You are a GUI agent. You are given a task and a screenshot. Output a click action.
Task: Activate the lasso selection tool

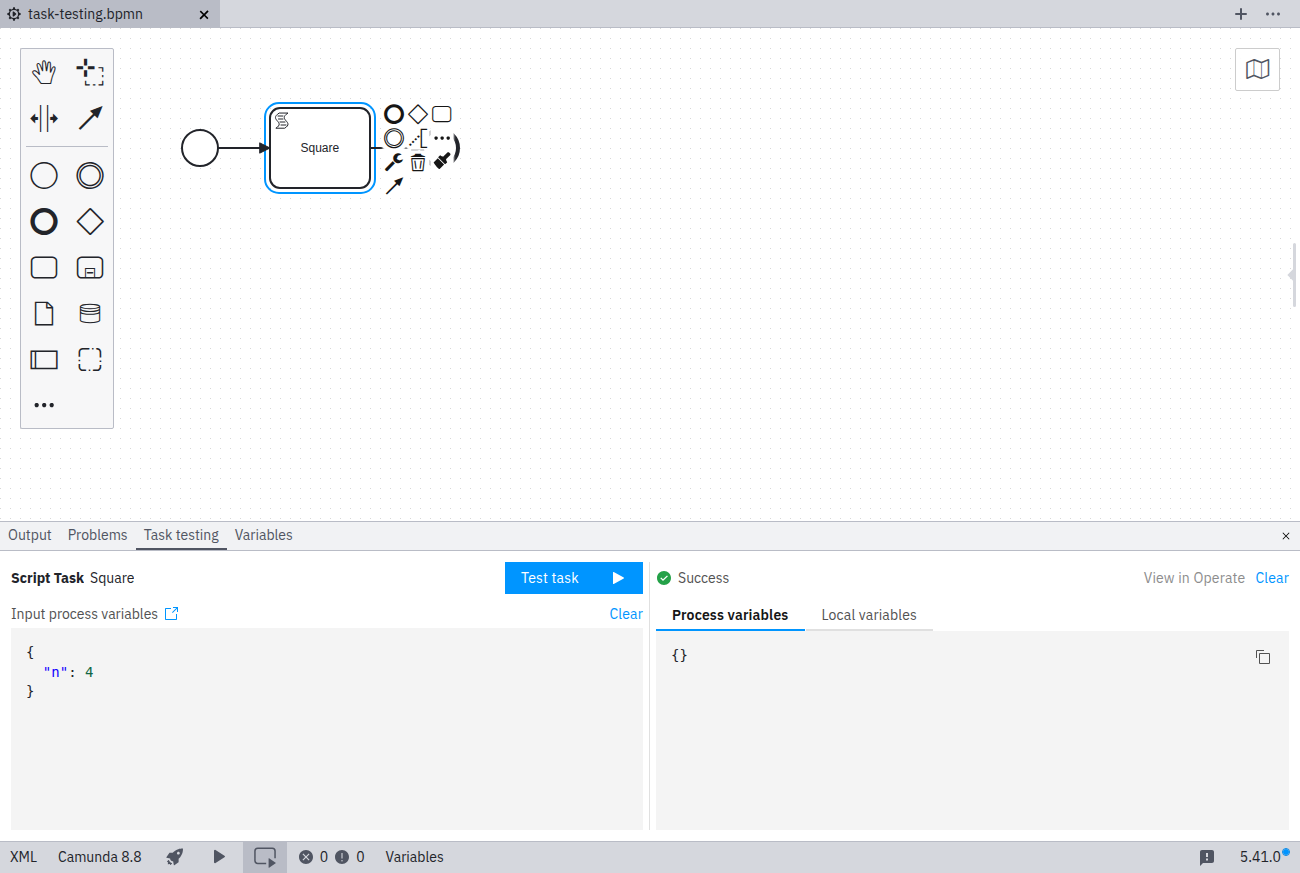[x=90, y=72]
